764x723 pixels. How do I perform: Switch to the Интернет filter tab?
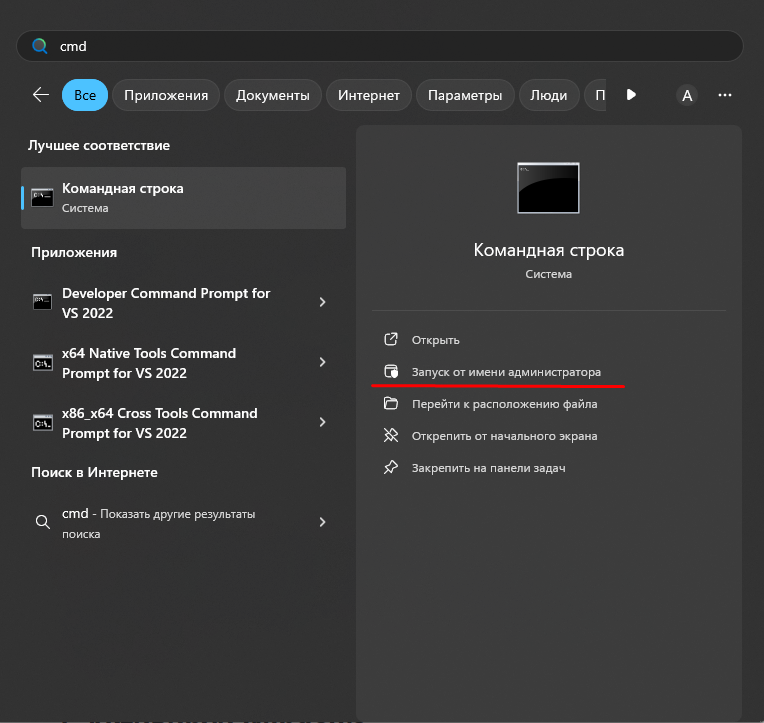(368, 95)
